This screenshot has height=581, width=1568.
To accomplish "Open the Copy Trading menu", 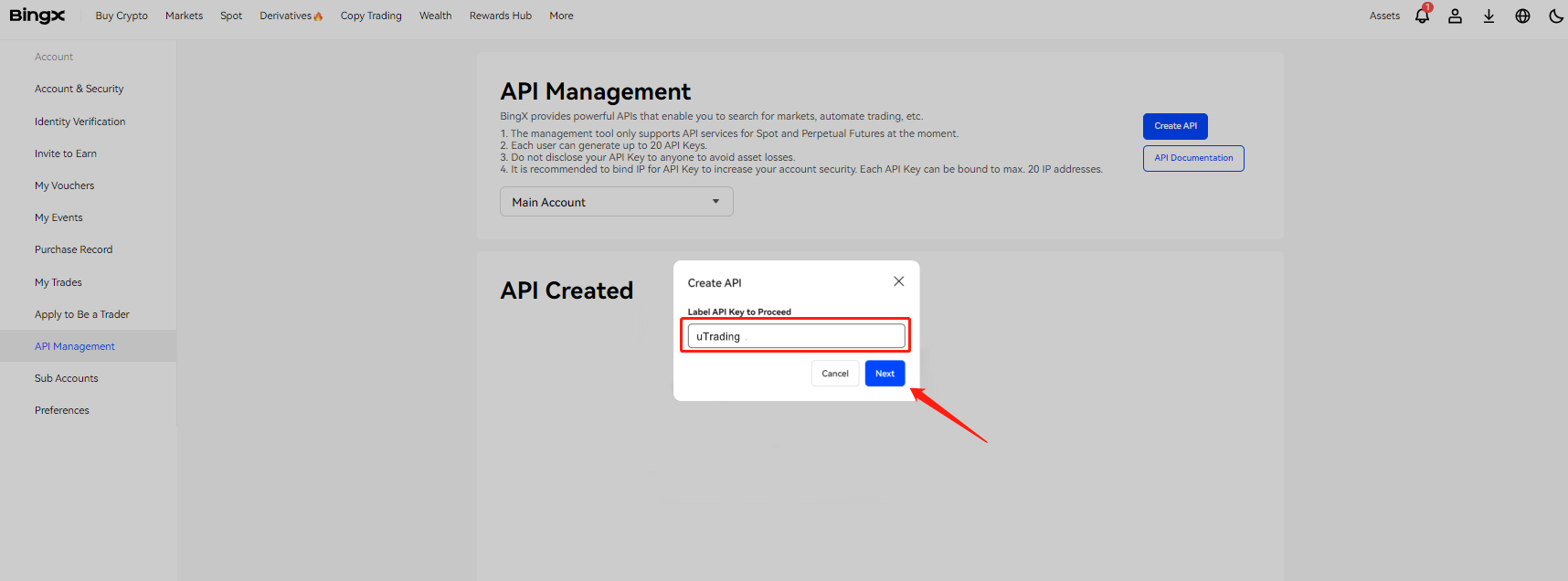I will 371,16.
